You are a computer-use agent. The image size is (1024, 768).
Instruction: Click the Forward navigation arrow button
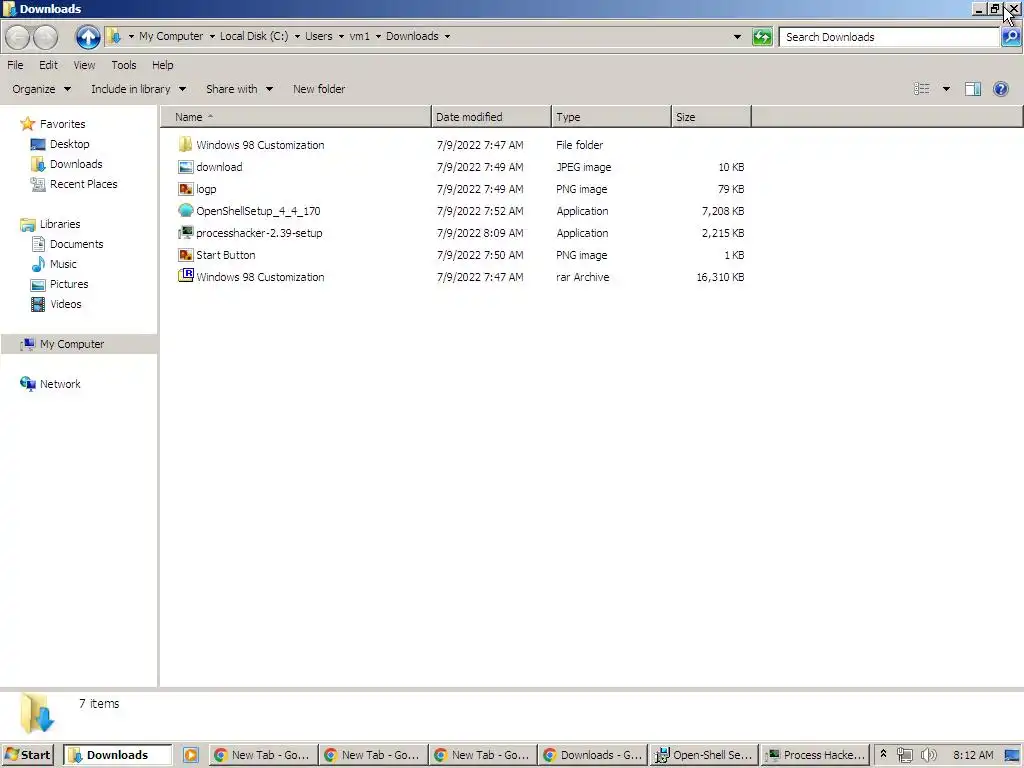pyautogui.click(x=46, y=37)
